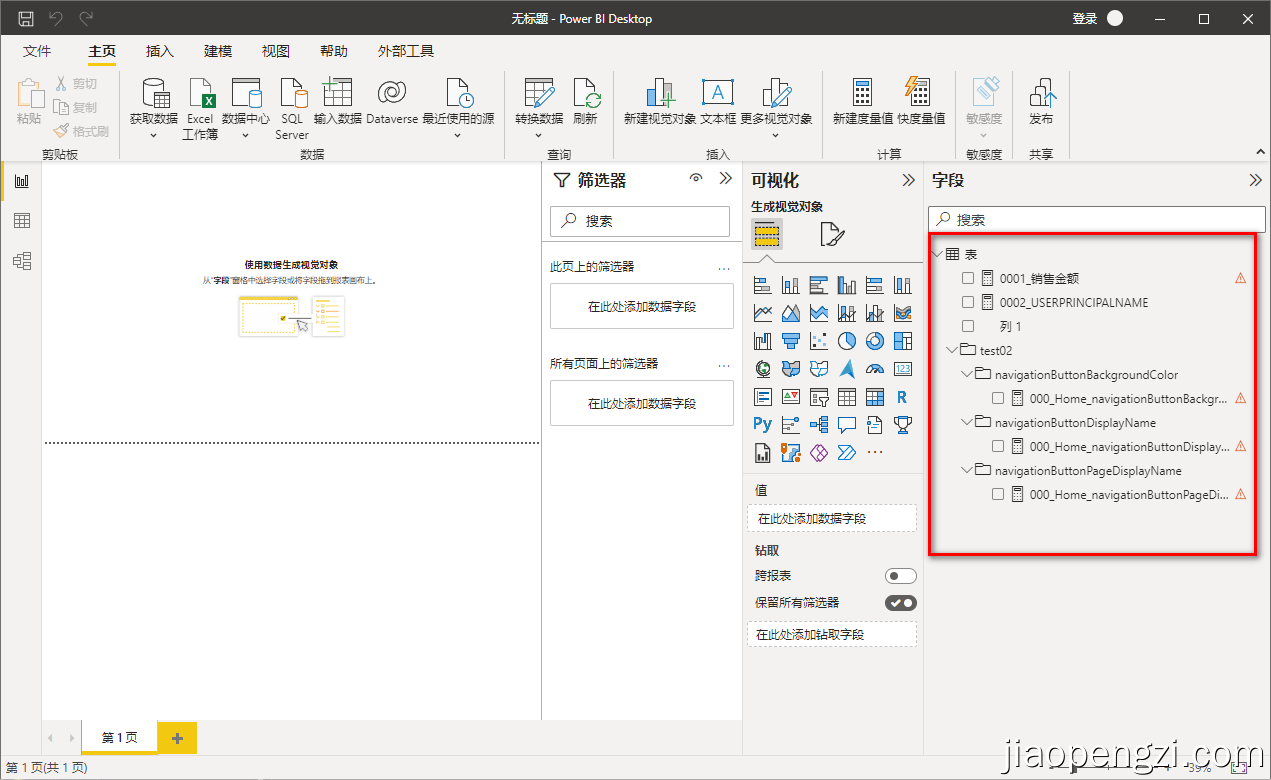This screenshot has width=1271, height=780.
Task: Open the 获取数据 dropdown arrow
Action: coord(153,134)
